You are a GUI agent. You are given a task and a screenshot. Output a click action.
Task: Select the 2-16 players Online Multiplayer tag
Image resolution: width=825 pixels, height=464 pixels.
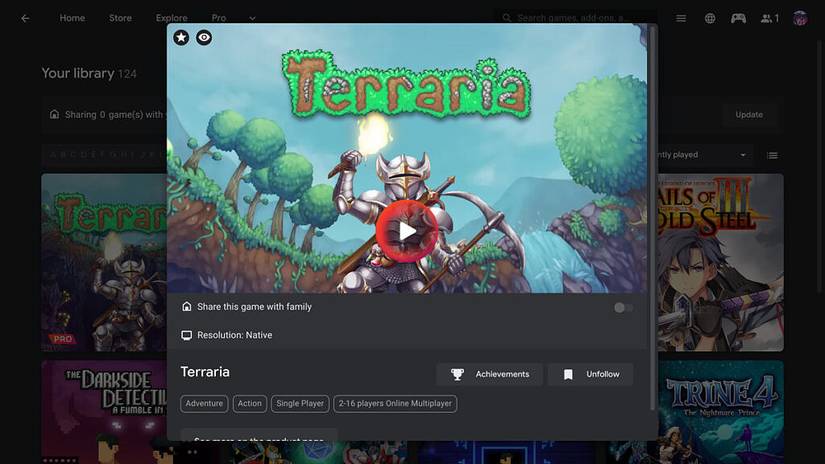click(x=395, y=404)
